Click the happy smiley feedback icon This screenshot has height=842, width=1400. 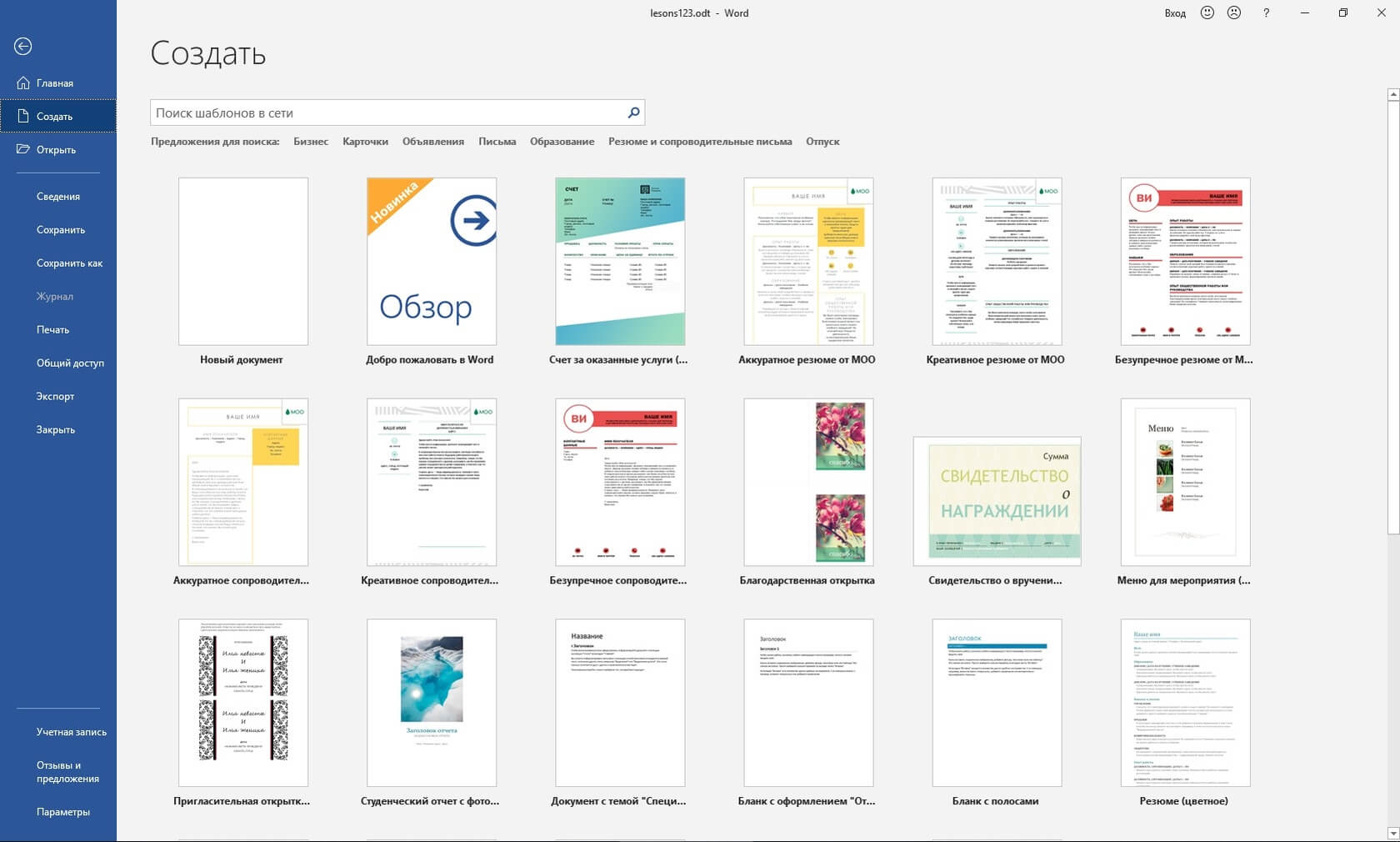(1207, 13)
